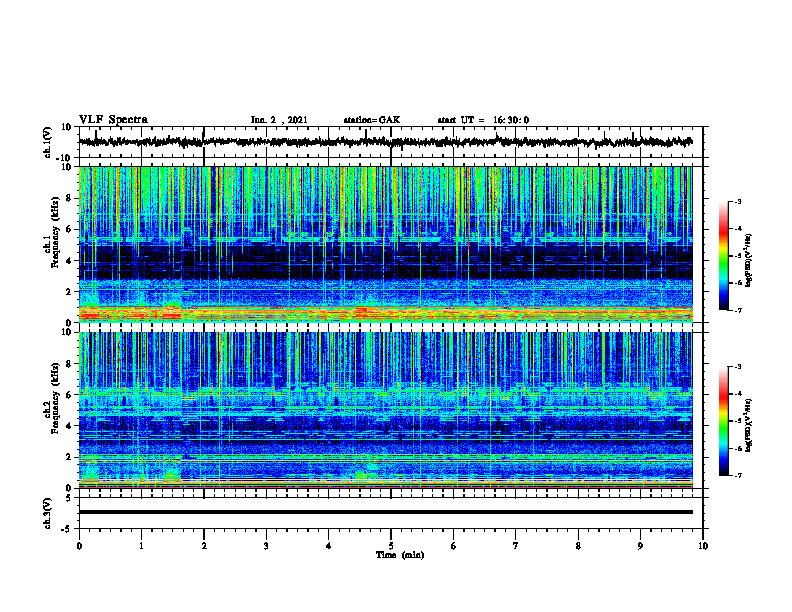Image resolution: width=792 pixels, height=612 pixels.
Task: Click the "-7" tick on ch.1 colorbar
Action: click(737, 311)
